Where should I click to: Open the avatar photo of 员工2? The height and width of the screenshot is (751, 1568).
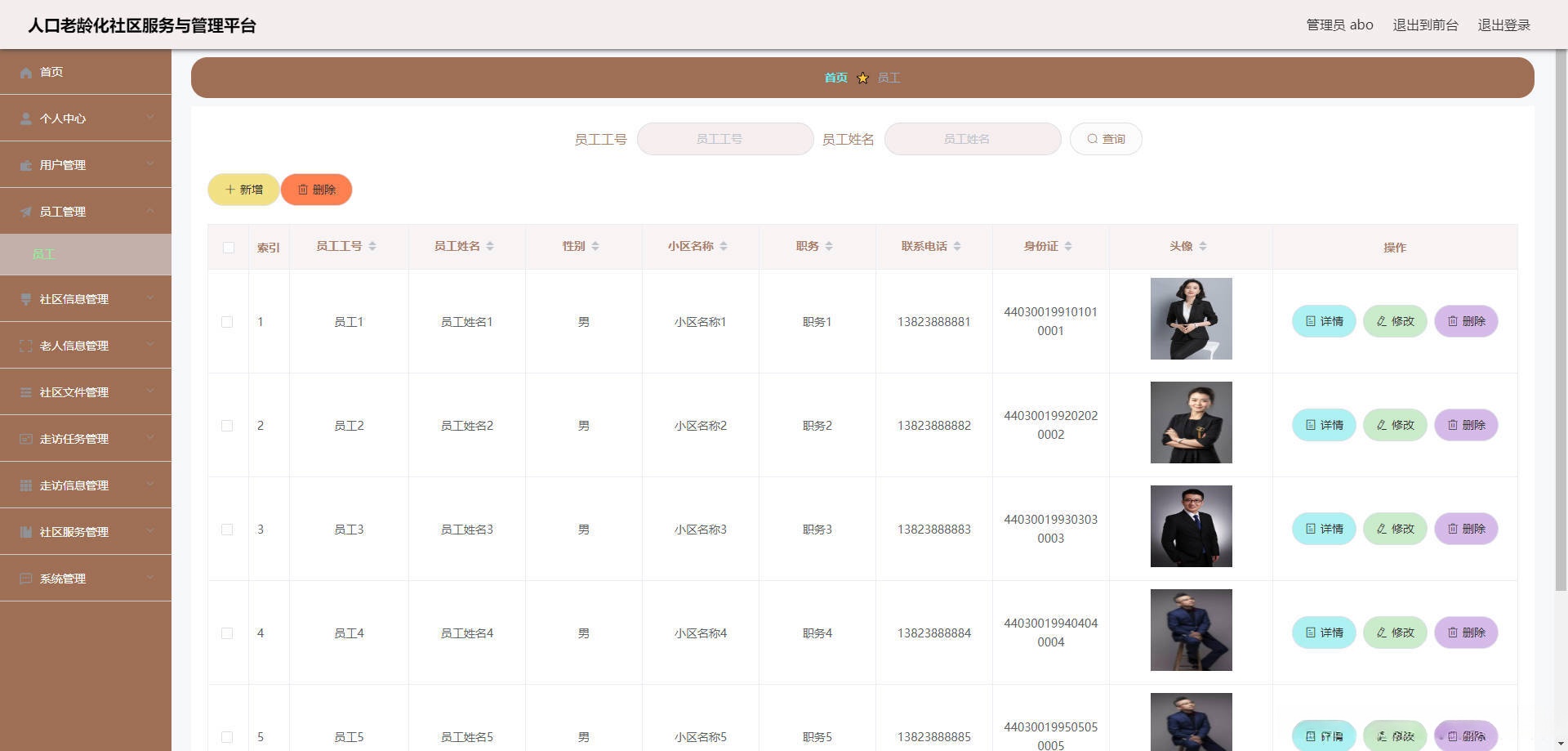coord(1192,422)
